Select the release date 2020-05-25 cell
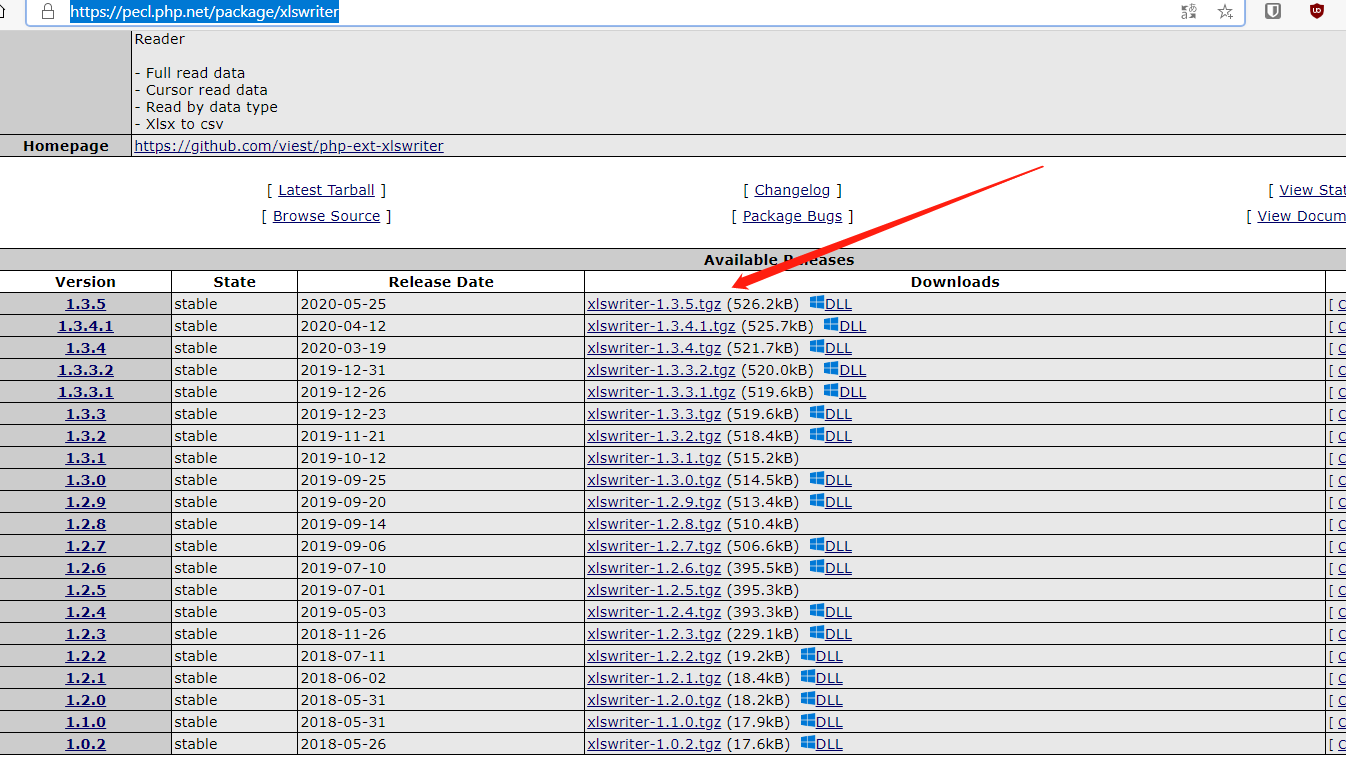Image resolution: width=1346 pixels, height=762 pixels. [x=441, y=304]
